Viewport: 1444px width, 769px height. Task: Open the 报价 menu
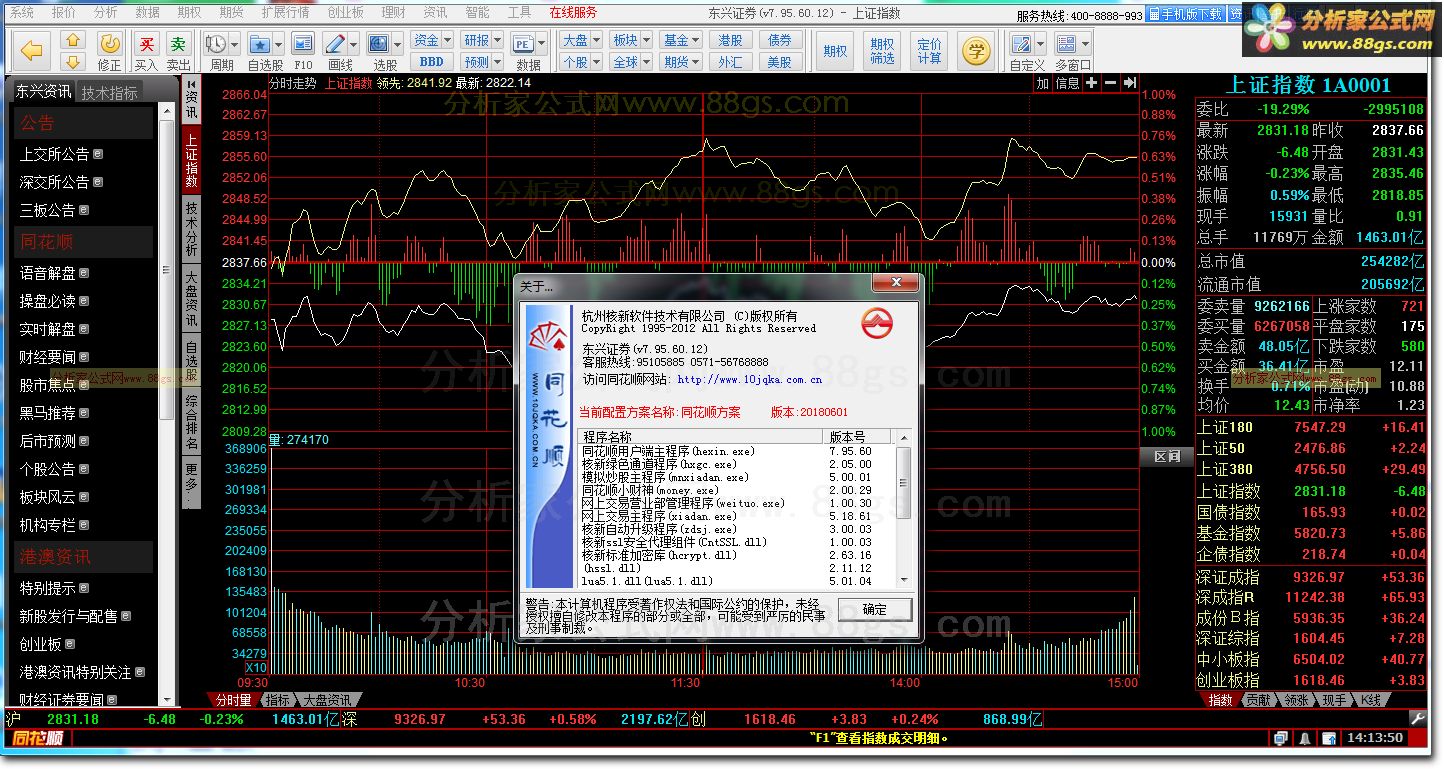[63, 12]
